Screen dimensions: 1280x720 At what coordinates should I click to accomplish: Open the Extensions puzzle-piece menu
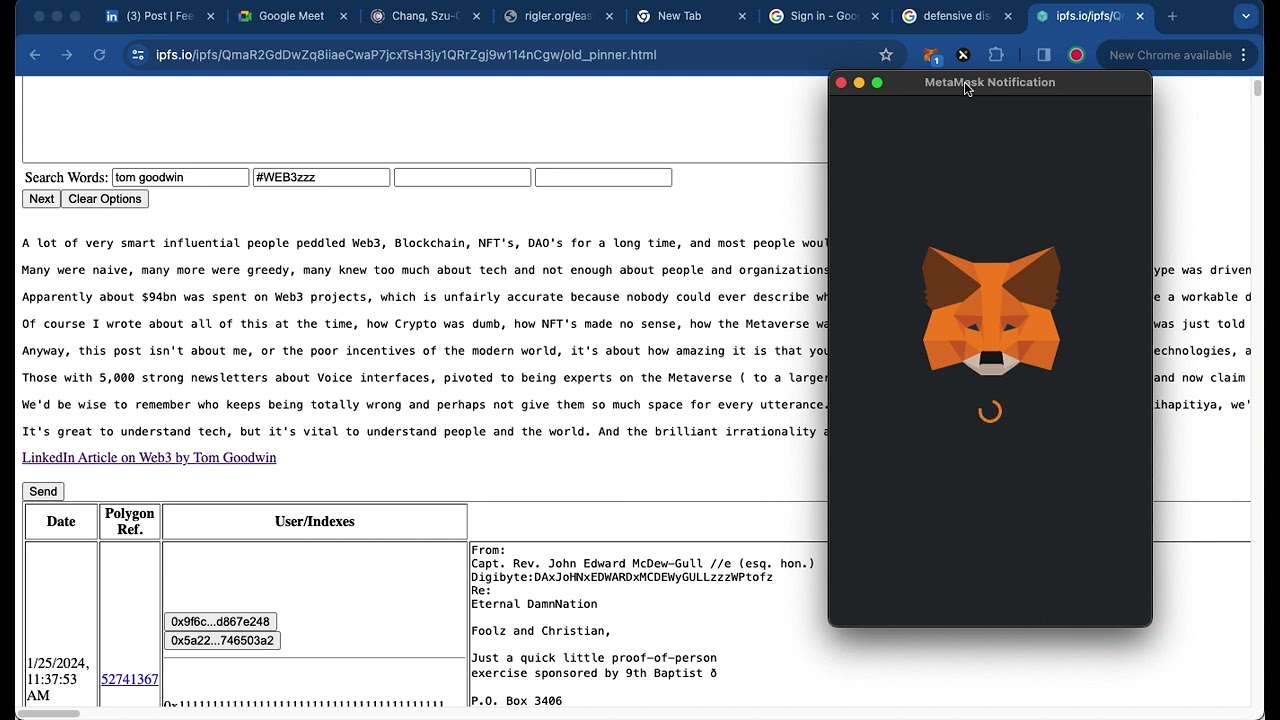coord(996,55)
